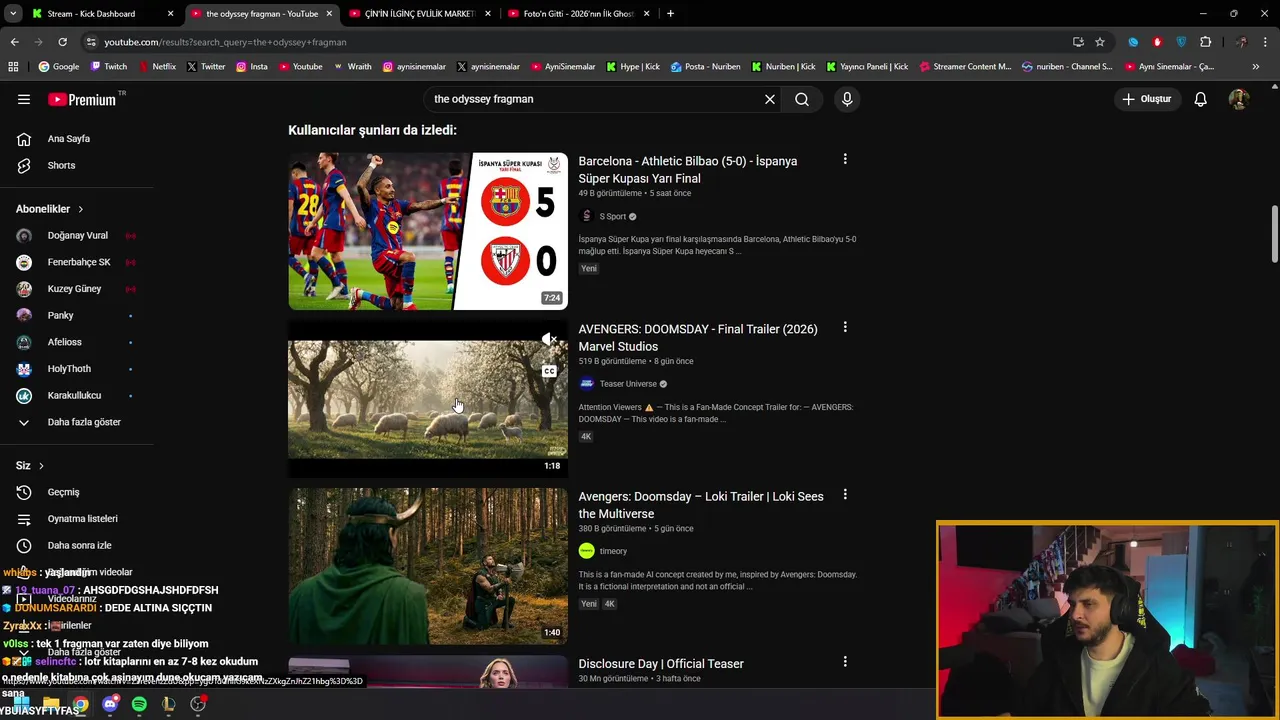Click the Barcelona 5-0 video thumbnail

pyautogui.click(x=428, y=231)
